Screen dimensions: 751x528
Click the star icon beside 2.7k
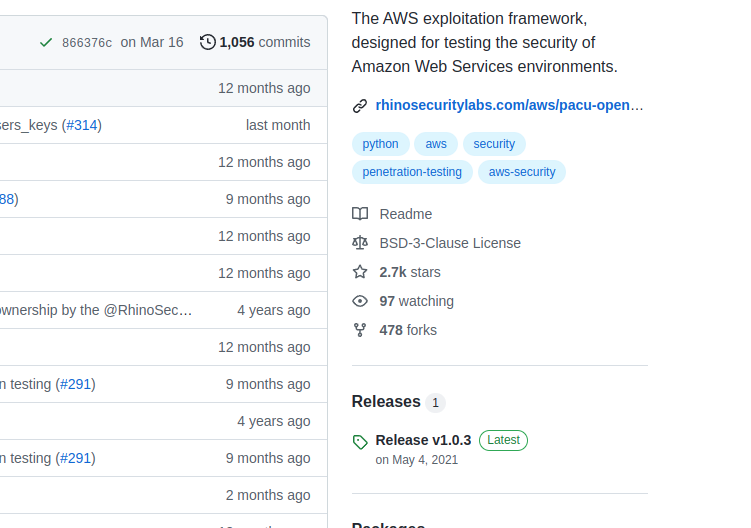coord(360,272)
